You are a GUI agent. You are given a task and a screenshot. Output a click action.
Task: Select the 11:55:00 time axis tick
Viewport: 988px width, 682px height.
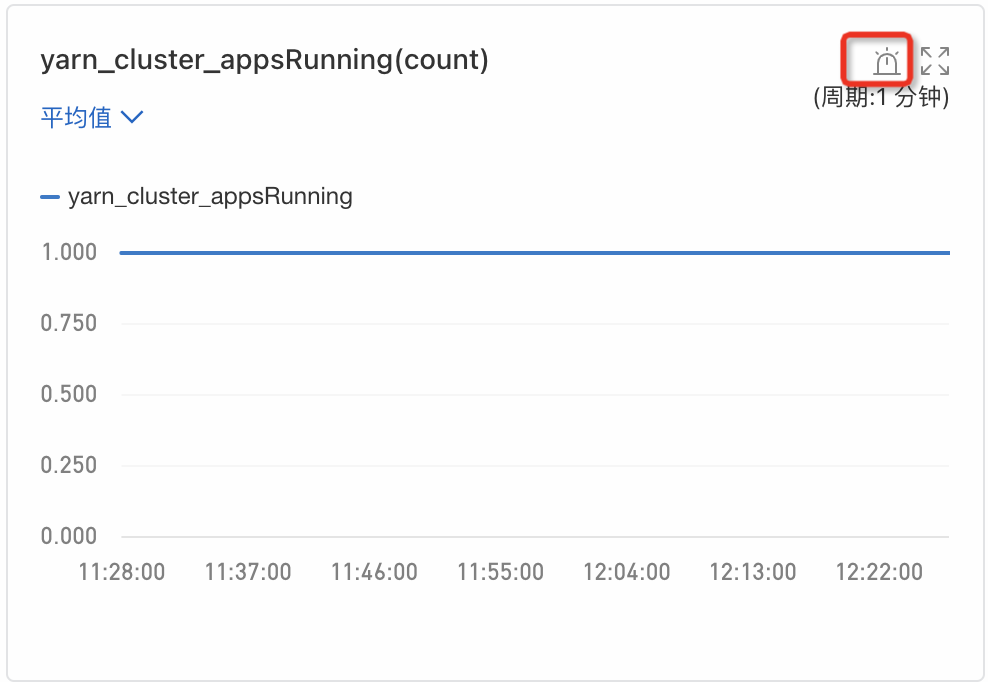[x=500, y=572]
